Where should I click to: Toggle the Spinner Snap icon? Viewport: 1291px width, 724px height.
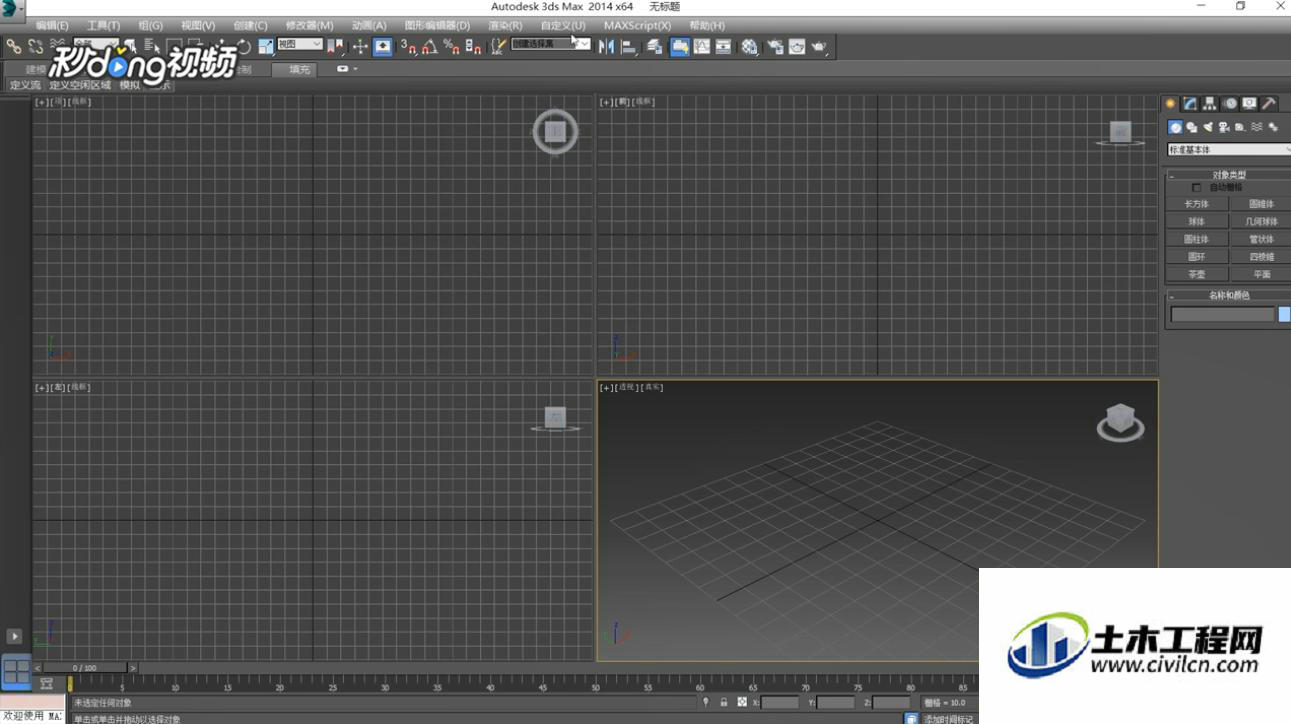474,46
